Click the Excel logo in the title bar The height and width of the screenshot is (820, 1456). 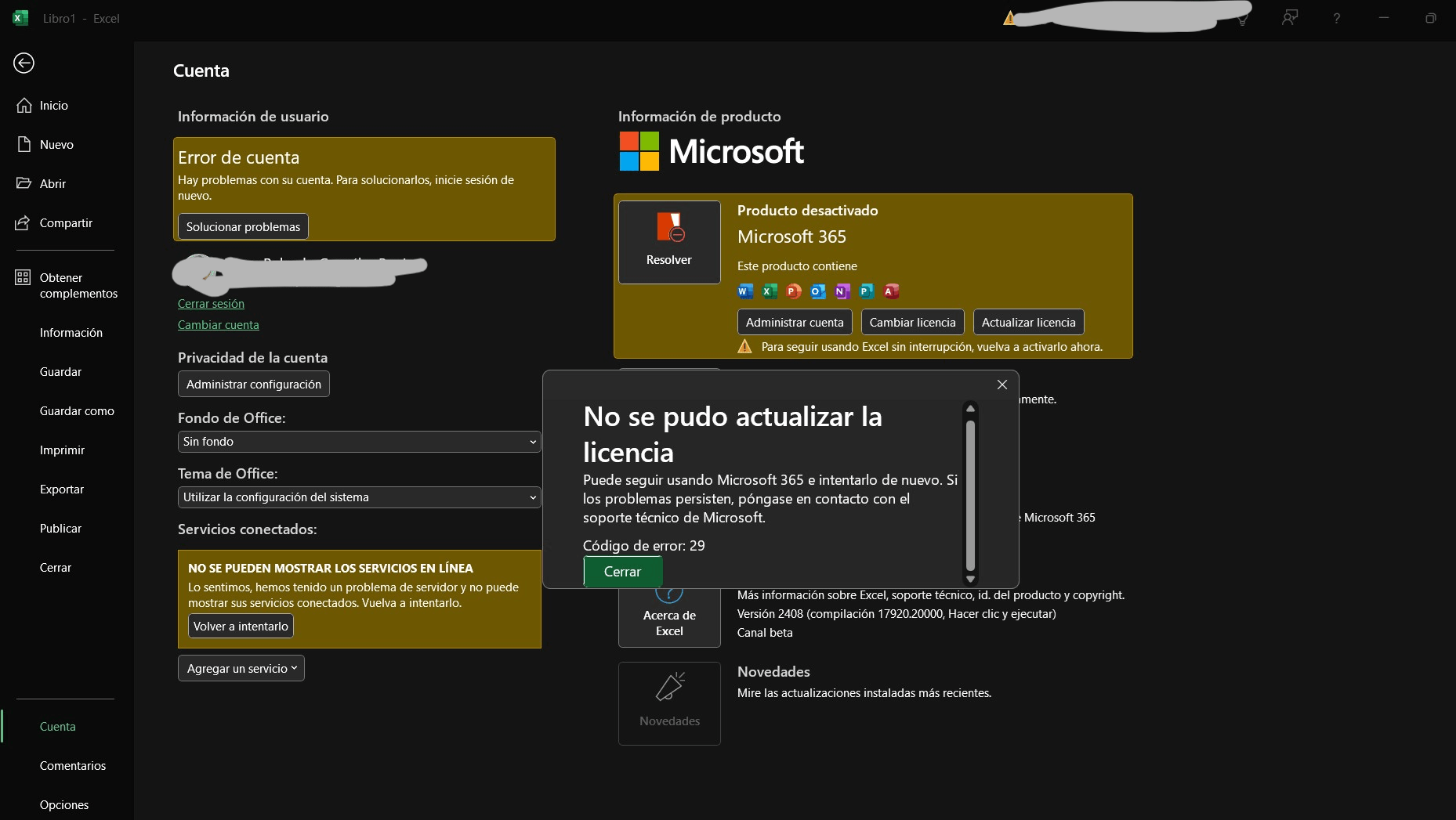20,18
